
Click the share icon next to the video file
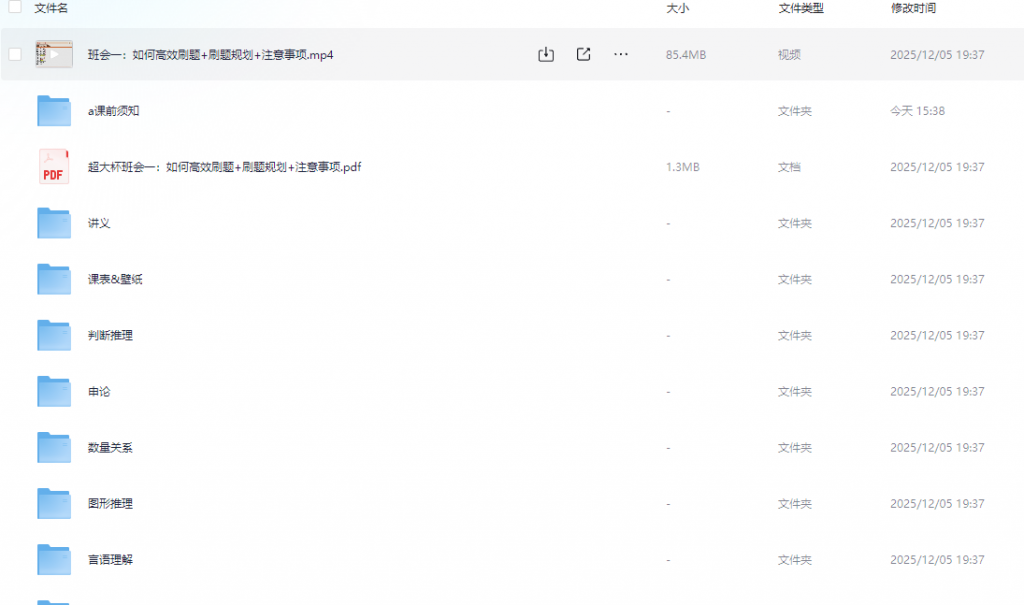tap(583, 54)
